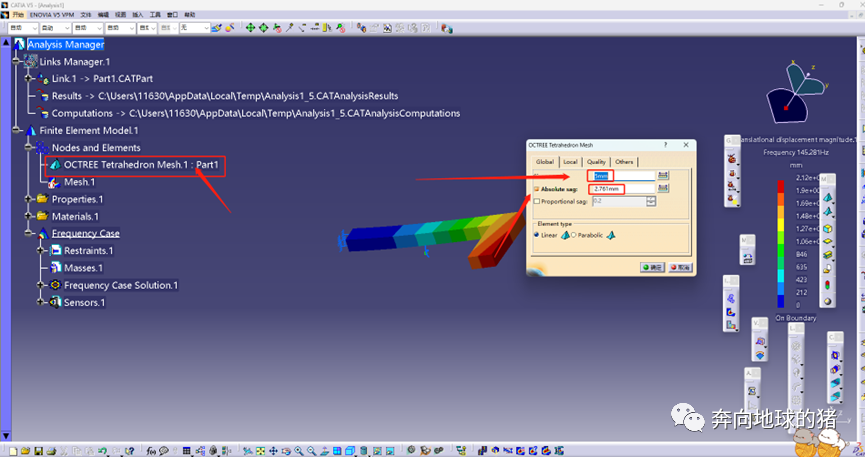Screen dimensions: 865x457
Task: Click the Proportional sag spinner arrows
Action: tap(651, 201)
